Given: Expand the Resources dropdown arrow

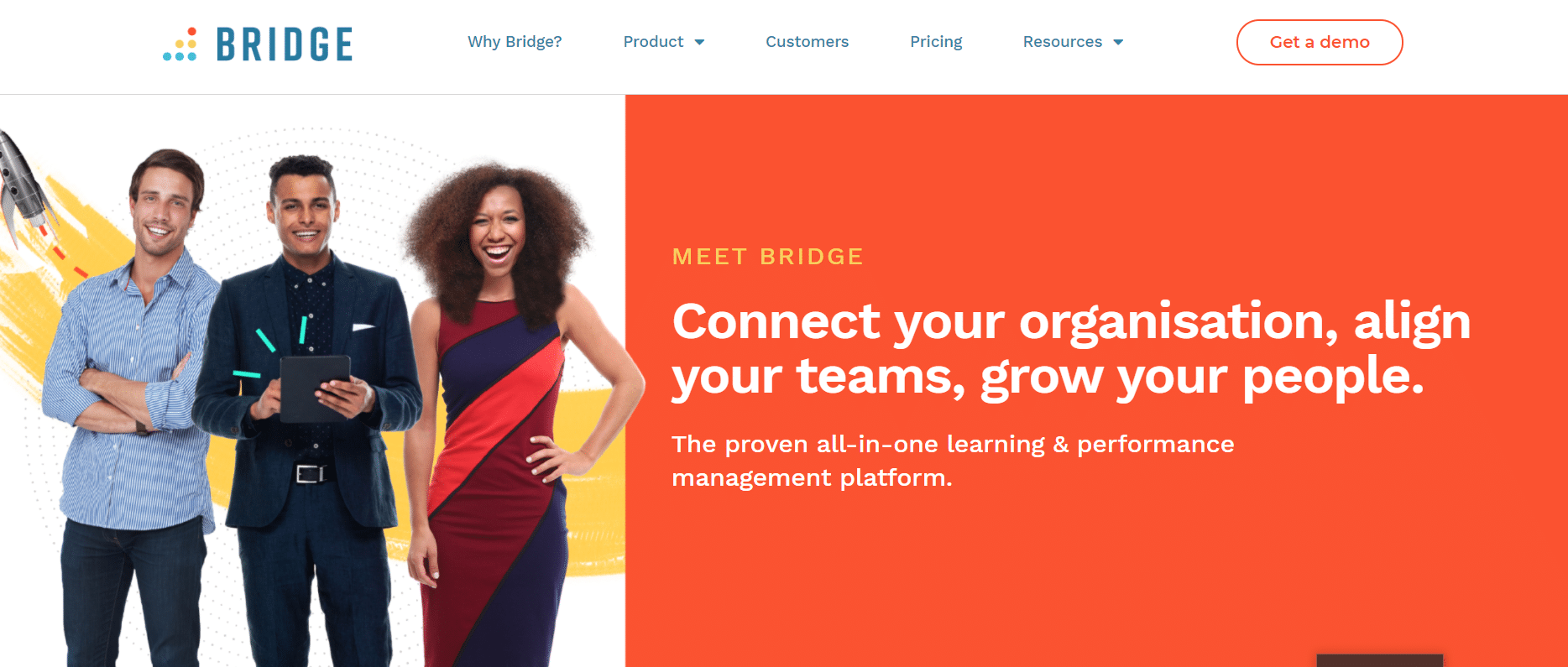Looking at the screenshot, I should 1118,42.
